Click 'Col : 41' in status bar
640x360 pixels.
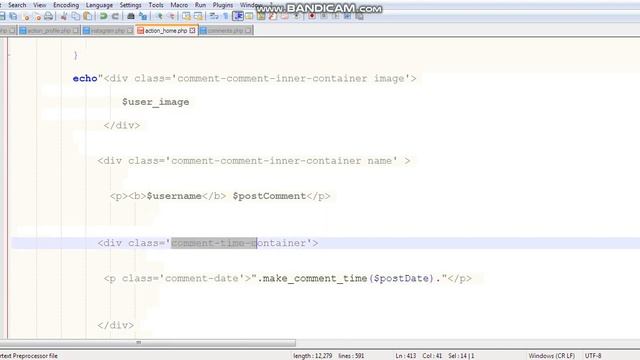click(x=432, y=356)
